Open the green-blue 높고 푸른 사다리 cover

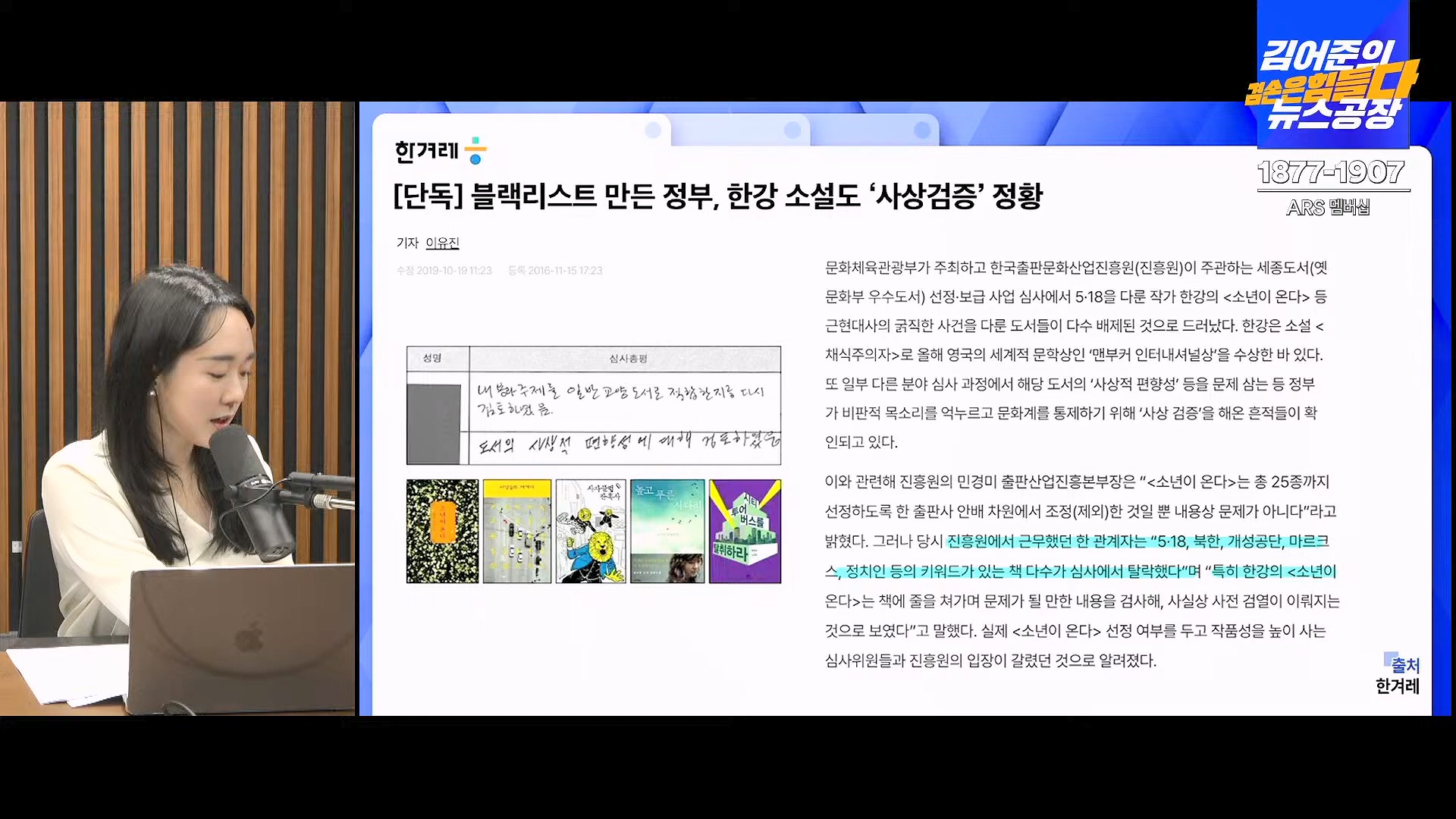667,531
